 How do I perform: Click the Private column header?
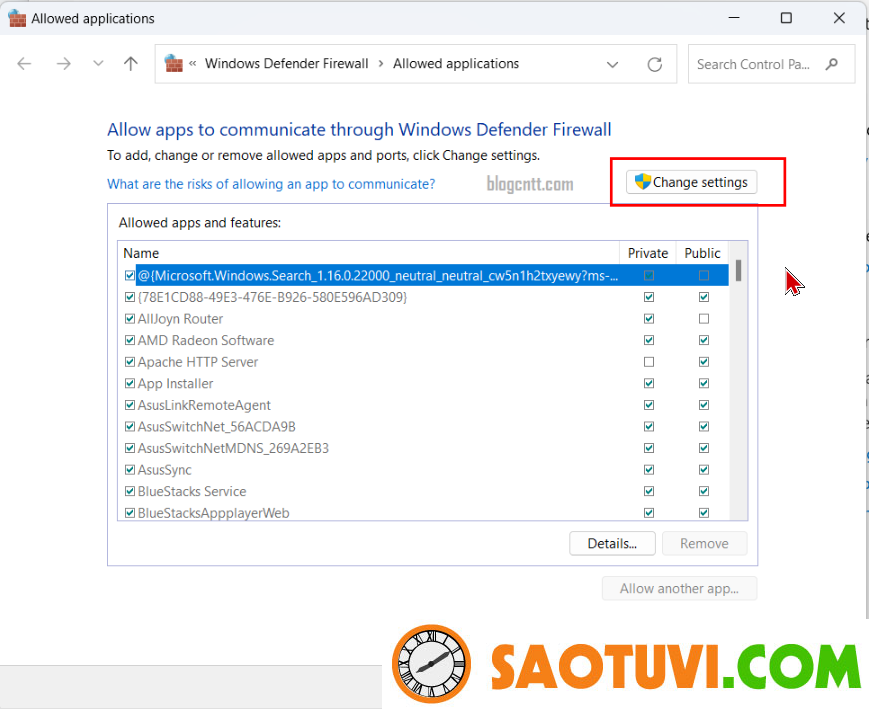click(x=648, y=253)
